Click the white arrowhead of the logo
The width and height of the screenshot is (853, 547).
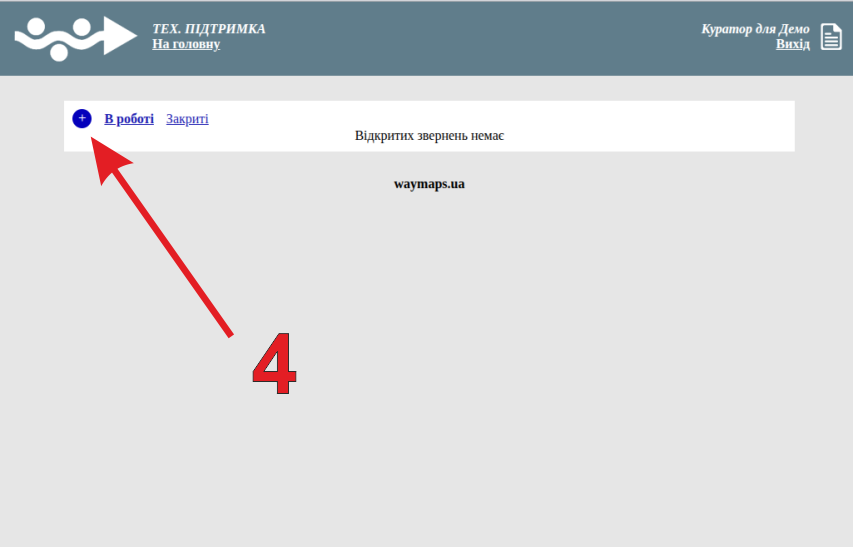click(120, 36)
